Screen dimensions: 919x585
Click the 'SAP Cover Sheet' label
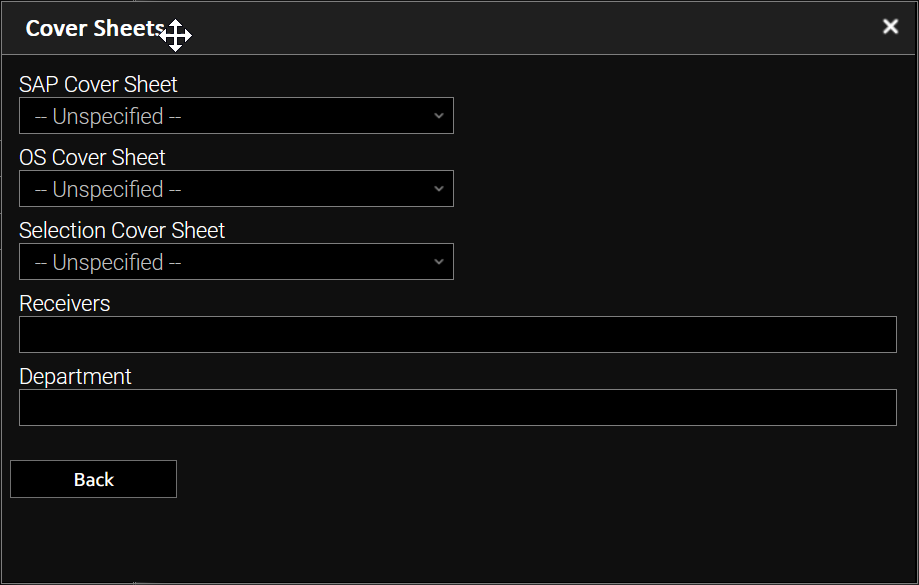pyautogui.click(x=98, y=85)
